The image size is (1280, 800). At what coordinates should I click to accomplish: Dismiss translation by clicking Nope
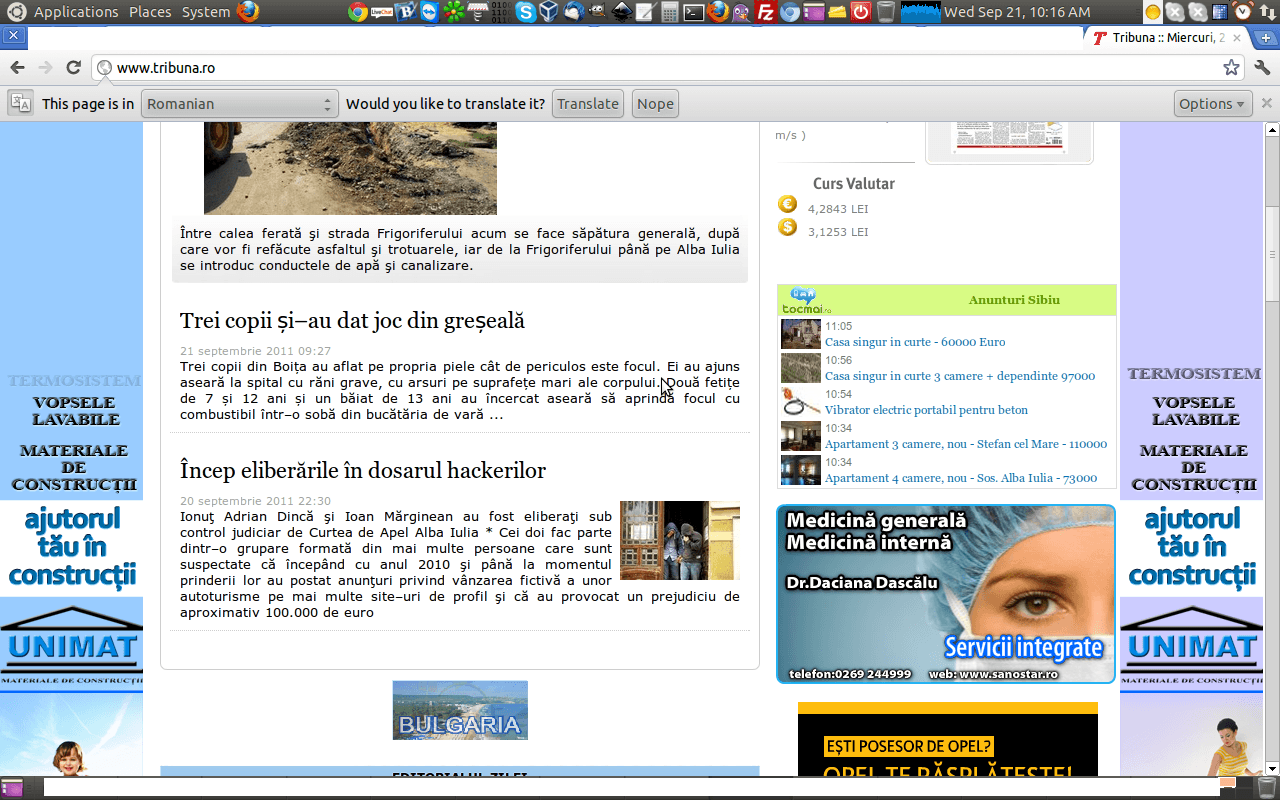655,103
